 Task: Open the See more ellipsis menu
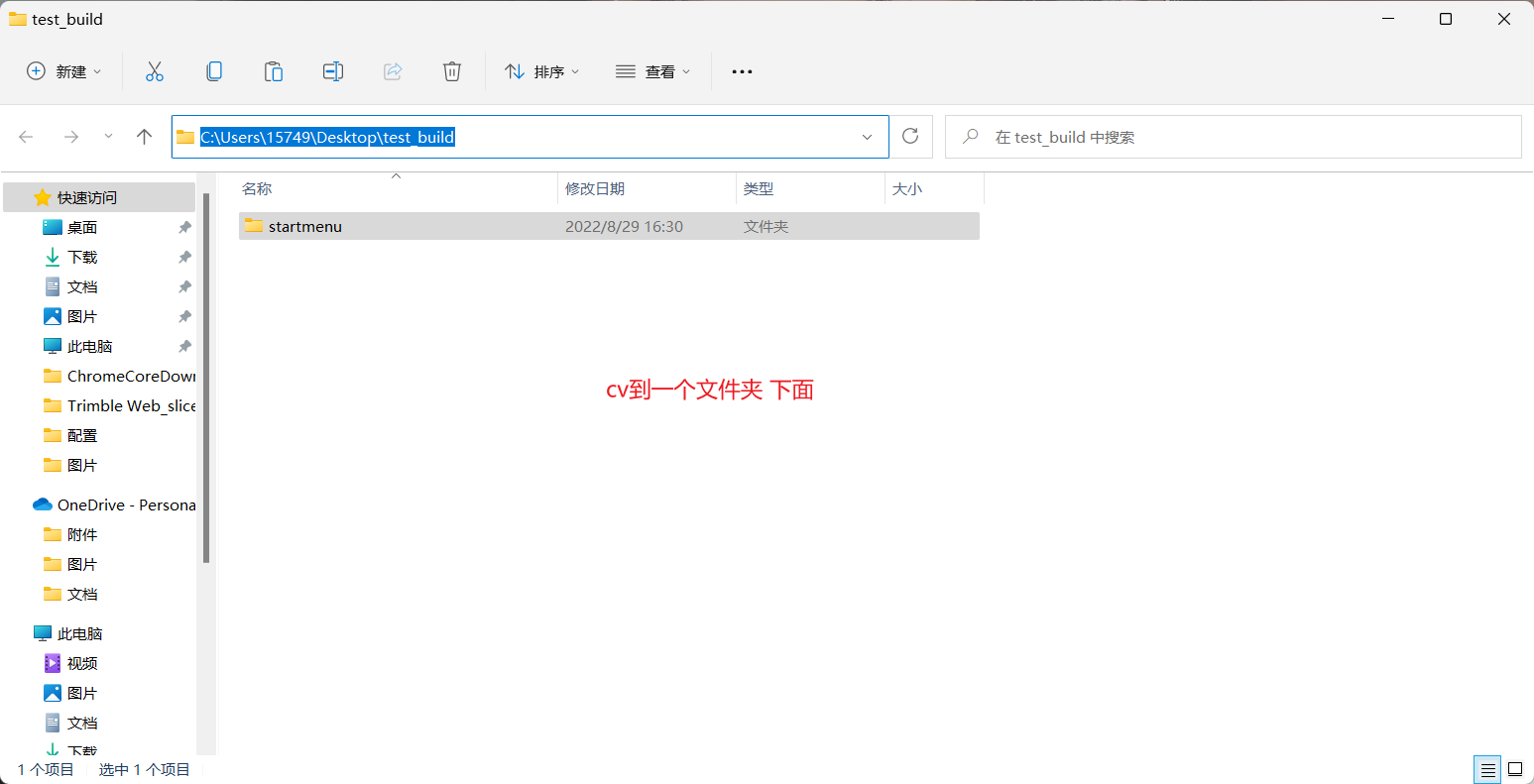point(742,71)
